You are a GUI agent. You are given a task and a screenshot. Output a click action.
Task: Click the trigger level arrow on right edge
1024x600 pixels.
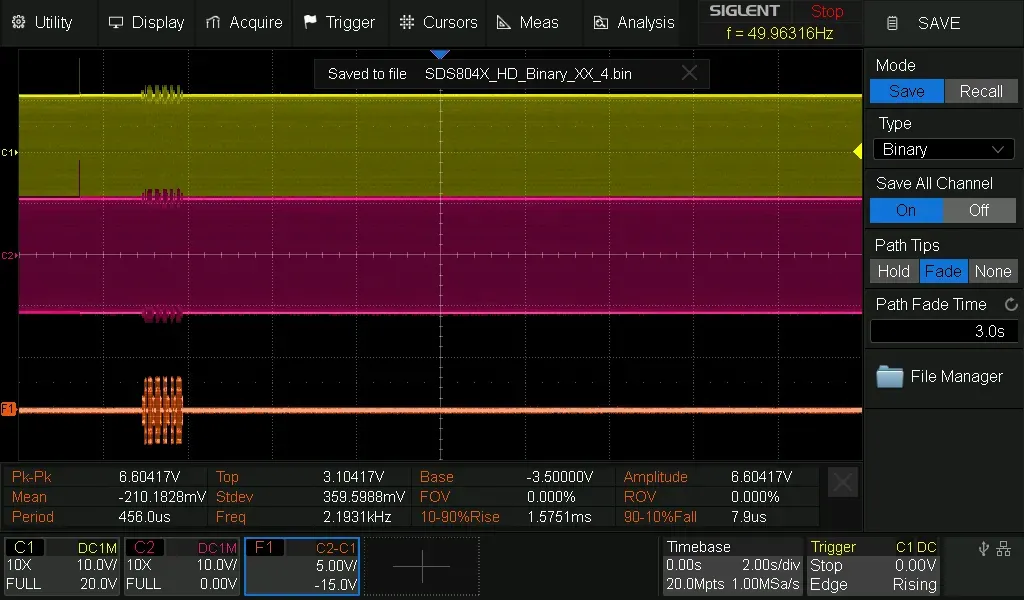click(x=856, y=151)
